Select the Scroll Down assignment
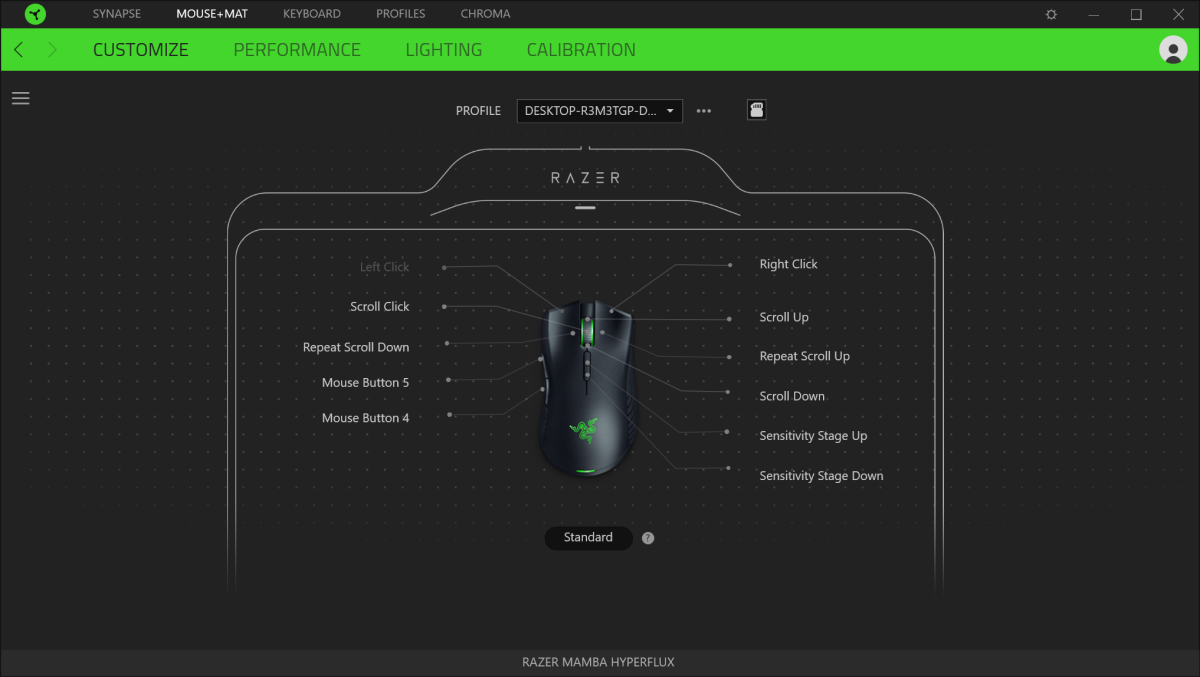This screenshot has width=1200, height=677. 792,397
